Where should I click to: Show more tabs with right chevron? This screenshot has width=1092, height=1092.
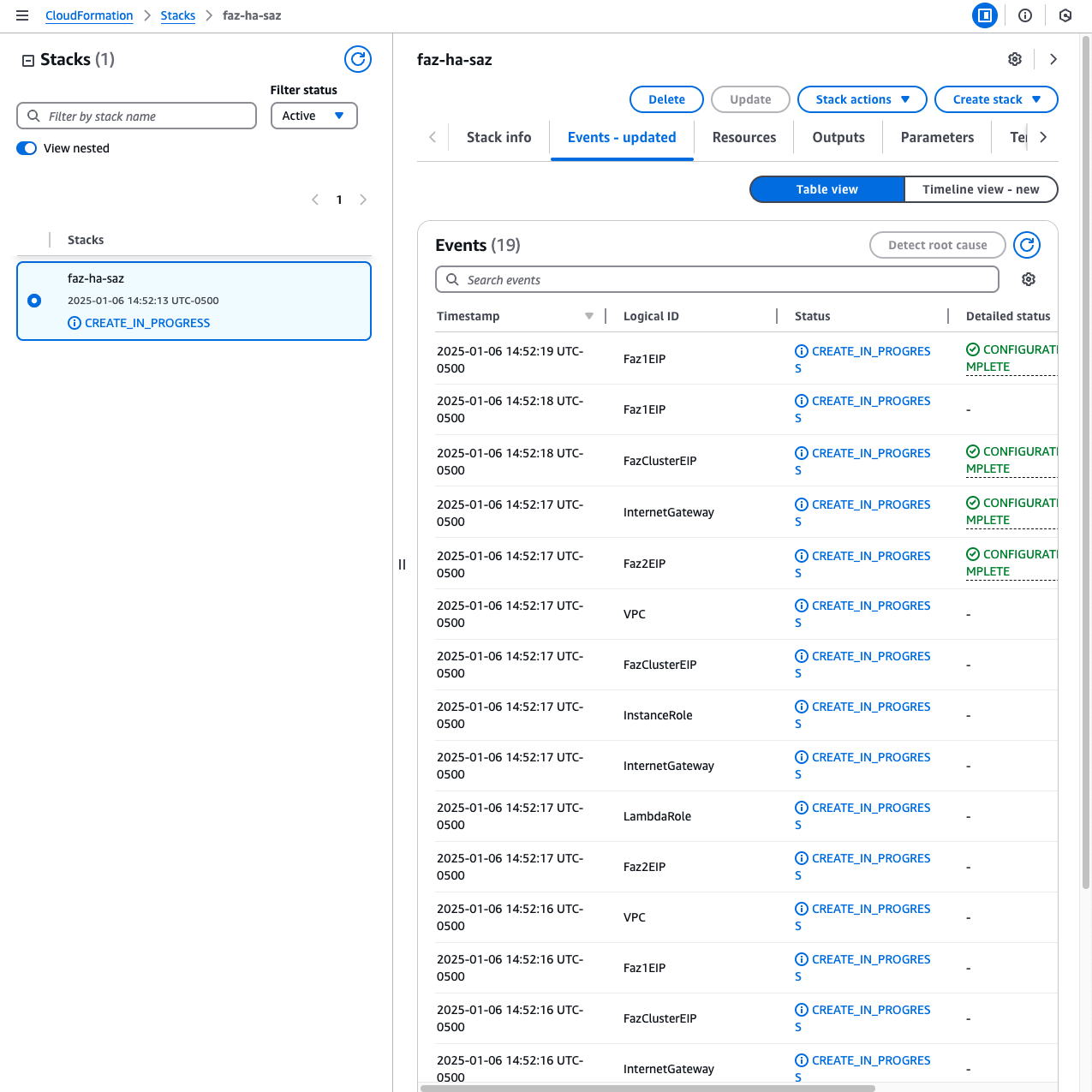click(x=1043, y=137)
